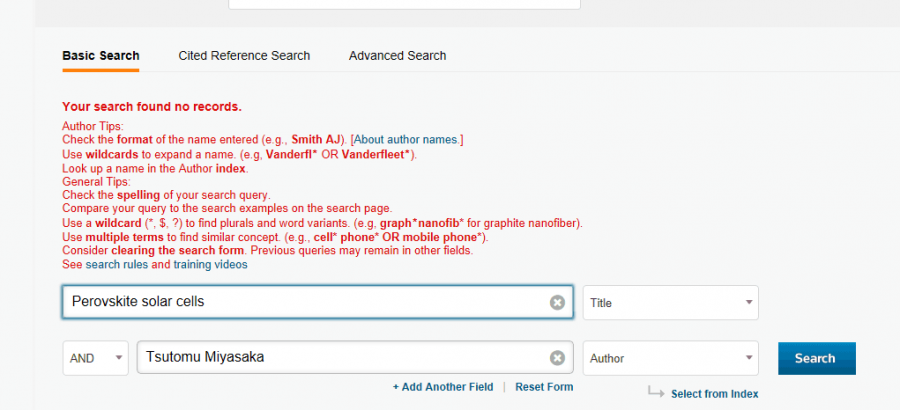Image resolution: width=900 pixels, height=410 pixels.
Task: Open the training videos link
Action: (210, 265)
